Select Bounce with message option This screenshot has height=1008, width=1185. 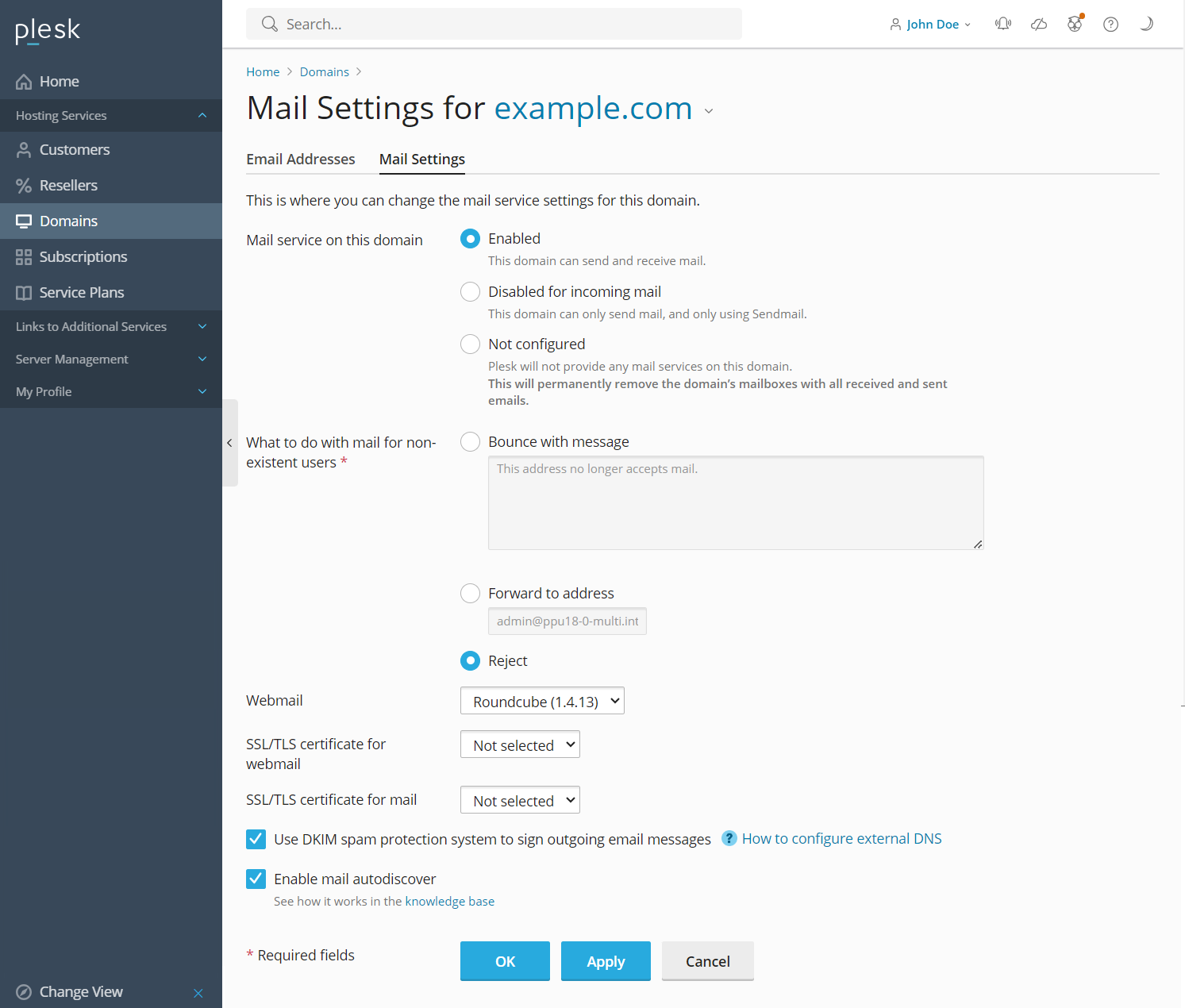click(470, 441)
